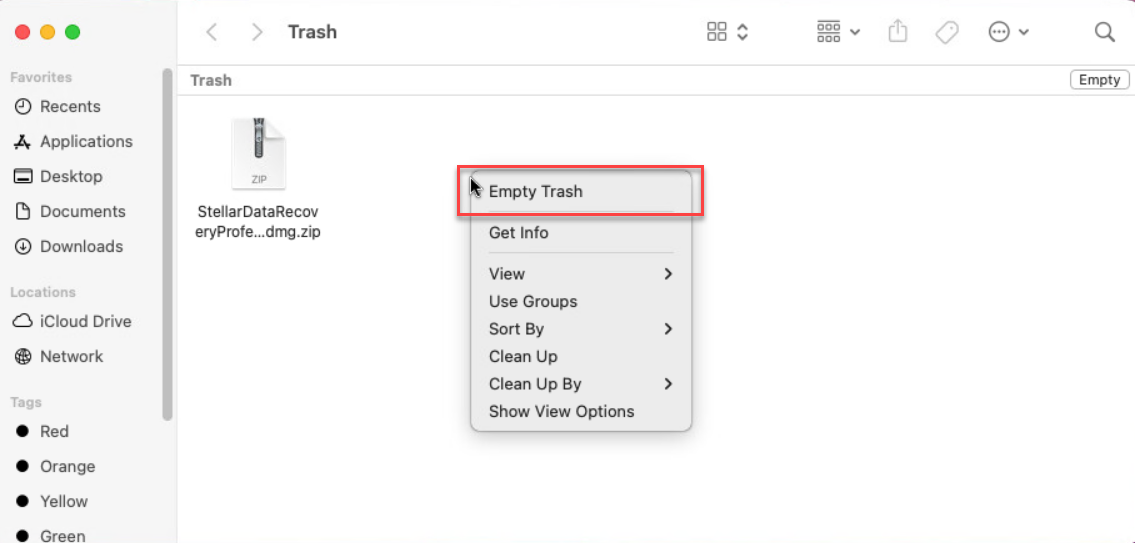Select the StellarDataRecoveryProfe...dmg.zip file name
This screenshot has height=543, width=1135.
click(x=259, y=222)
